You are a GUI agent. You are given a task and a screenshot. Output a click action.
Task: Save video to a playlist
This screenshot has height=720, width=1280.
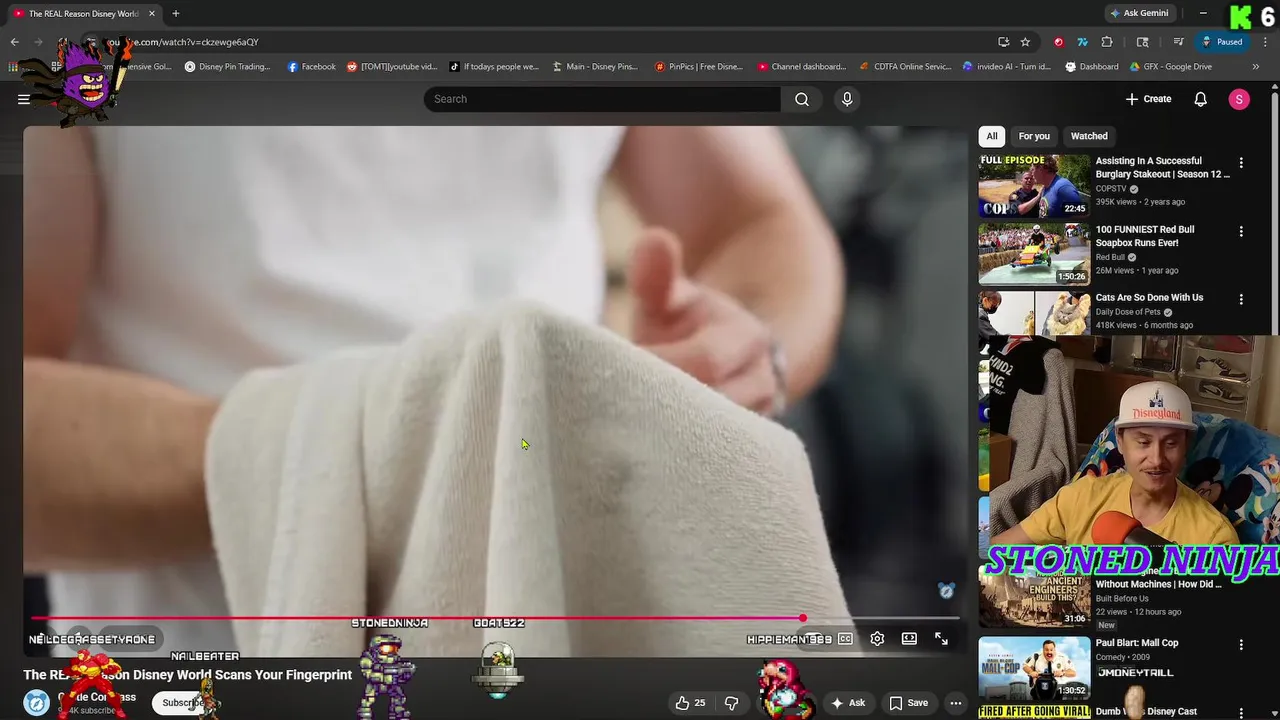(909, 703)
